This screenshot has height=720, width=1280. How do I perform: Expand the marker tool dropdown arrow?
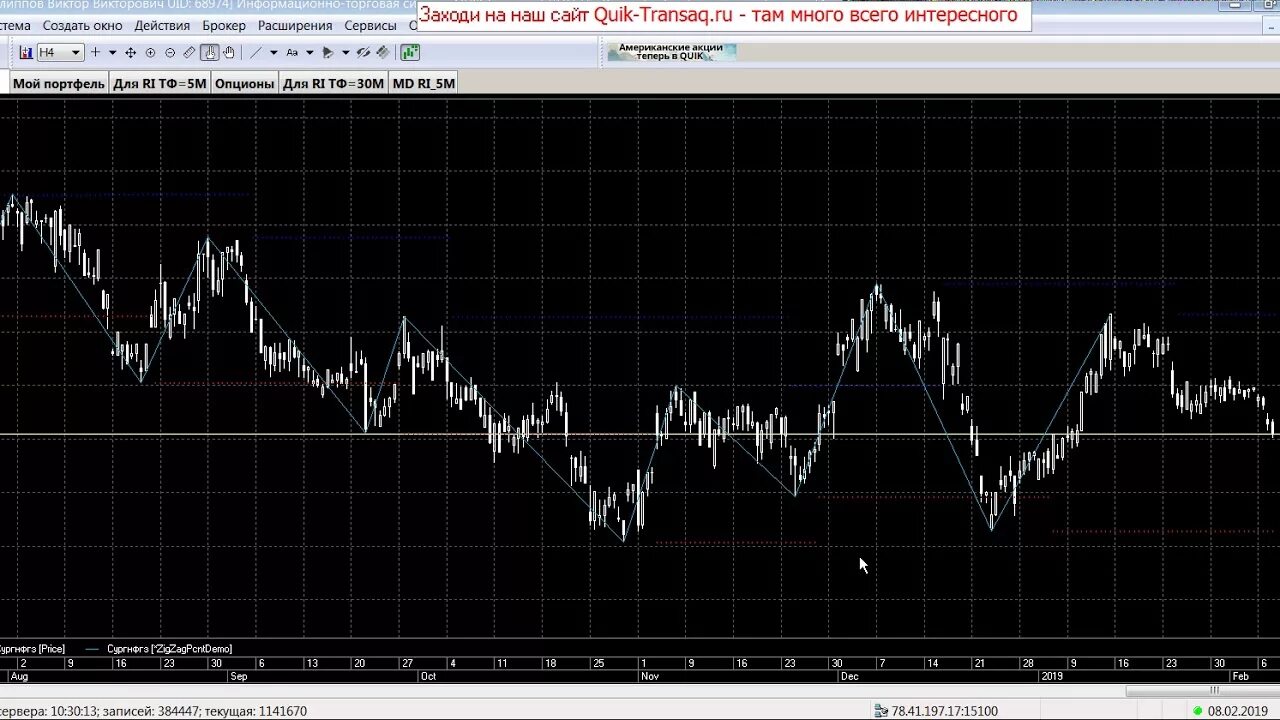346,52
